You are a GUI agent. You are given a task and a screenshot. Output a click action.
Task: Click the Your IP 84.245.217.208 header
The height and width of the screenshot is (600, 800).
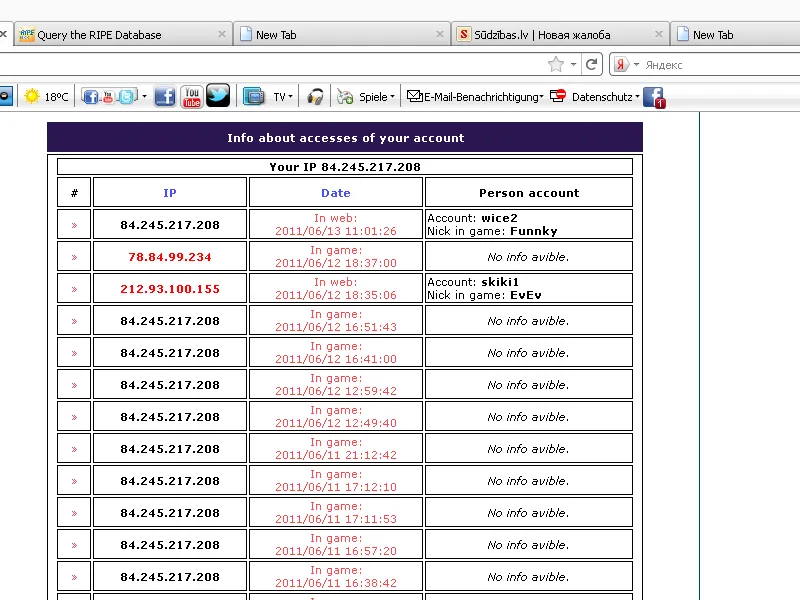click(x=345, y=167)
